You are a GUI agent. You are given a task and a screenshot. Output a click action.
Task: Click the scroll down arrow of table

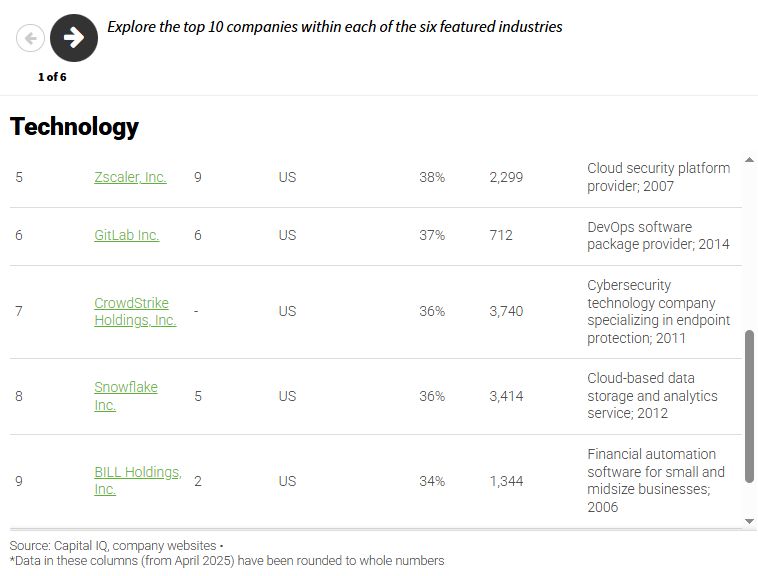[x=749, y=521]
